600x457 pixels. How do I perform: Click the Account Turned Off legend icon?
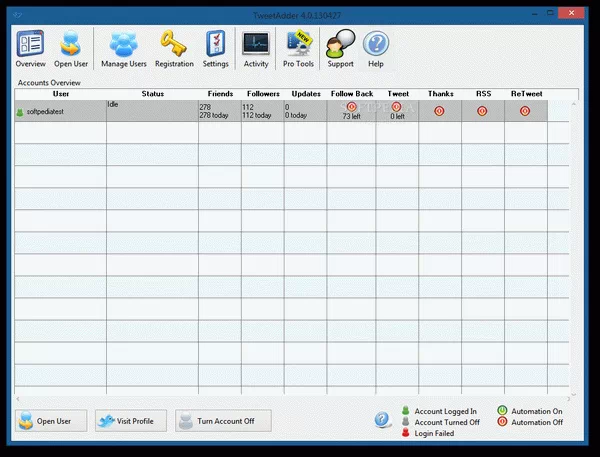(406, 422)
